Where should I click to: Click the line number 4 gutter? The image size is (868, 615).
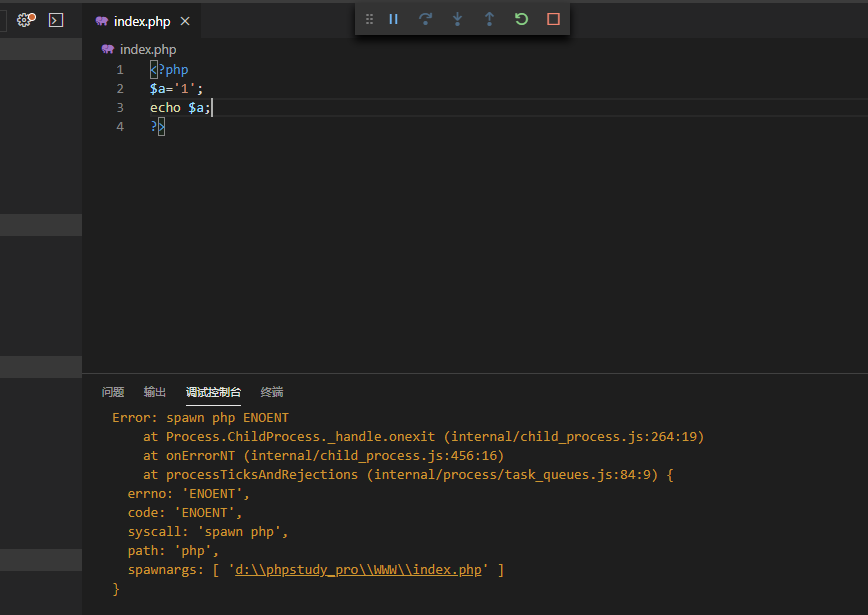[120, 127]
